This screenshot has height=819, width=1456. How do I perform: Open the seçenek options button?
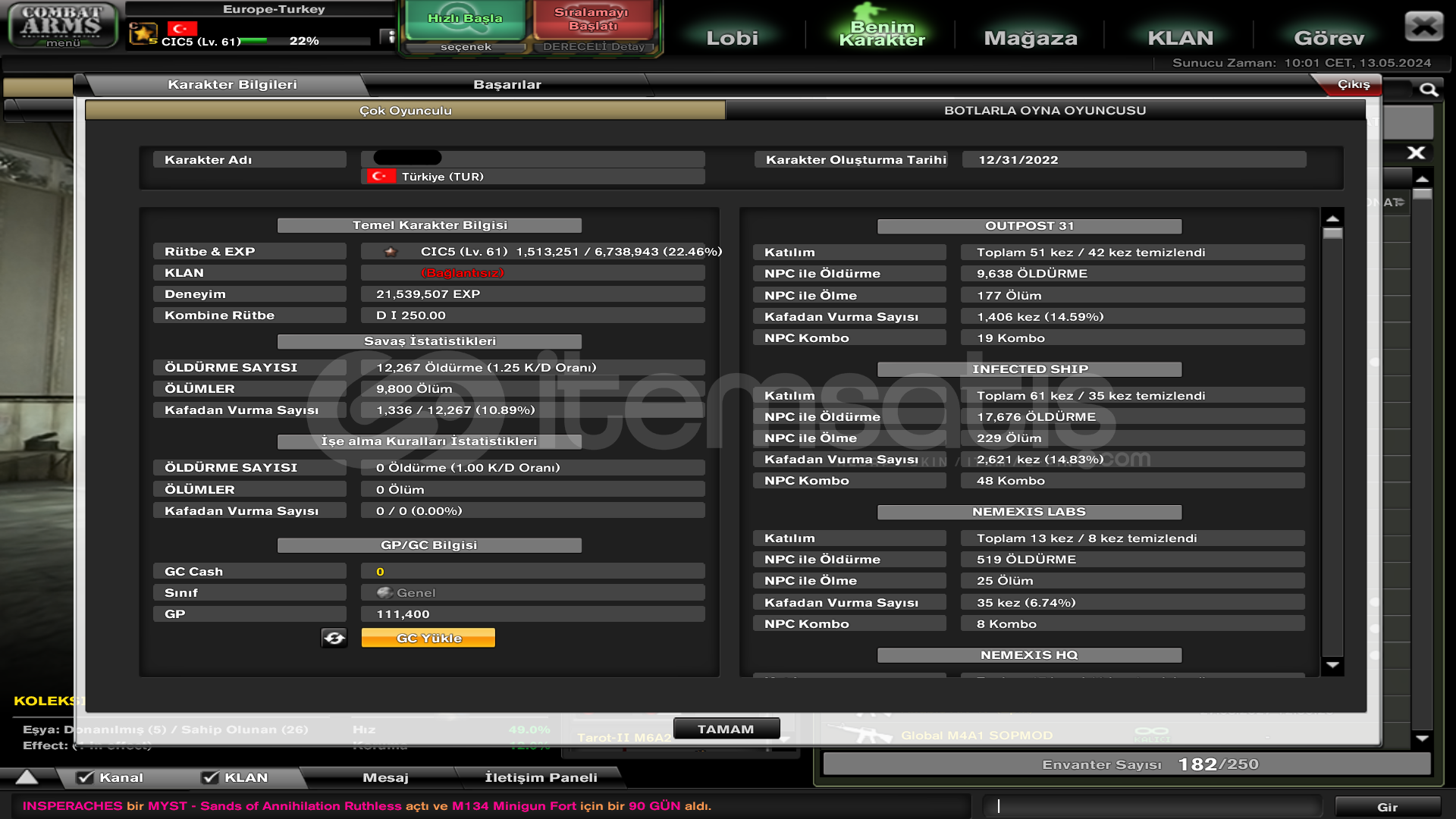click(466, 47)
